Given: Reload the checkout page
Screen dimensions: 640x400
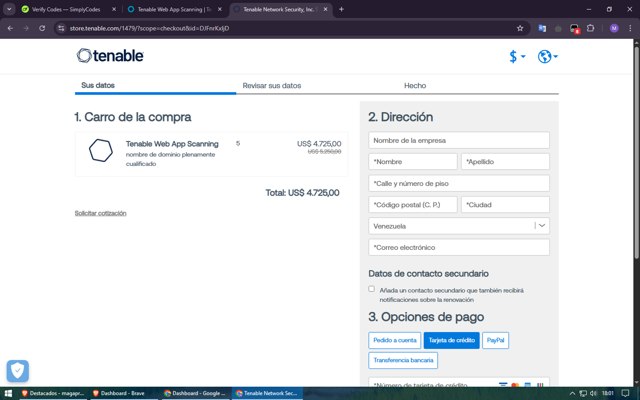Looking at the screenshot, I should 42,28.
